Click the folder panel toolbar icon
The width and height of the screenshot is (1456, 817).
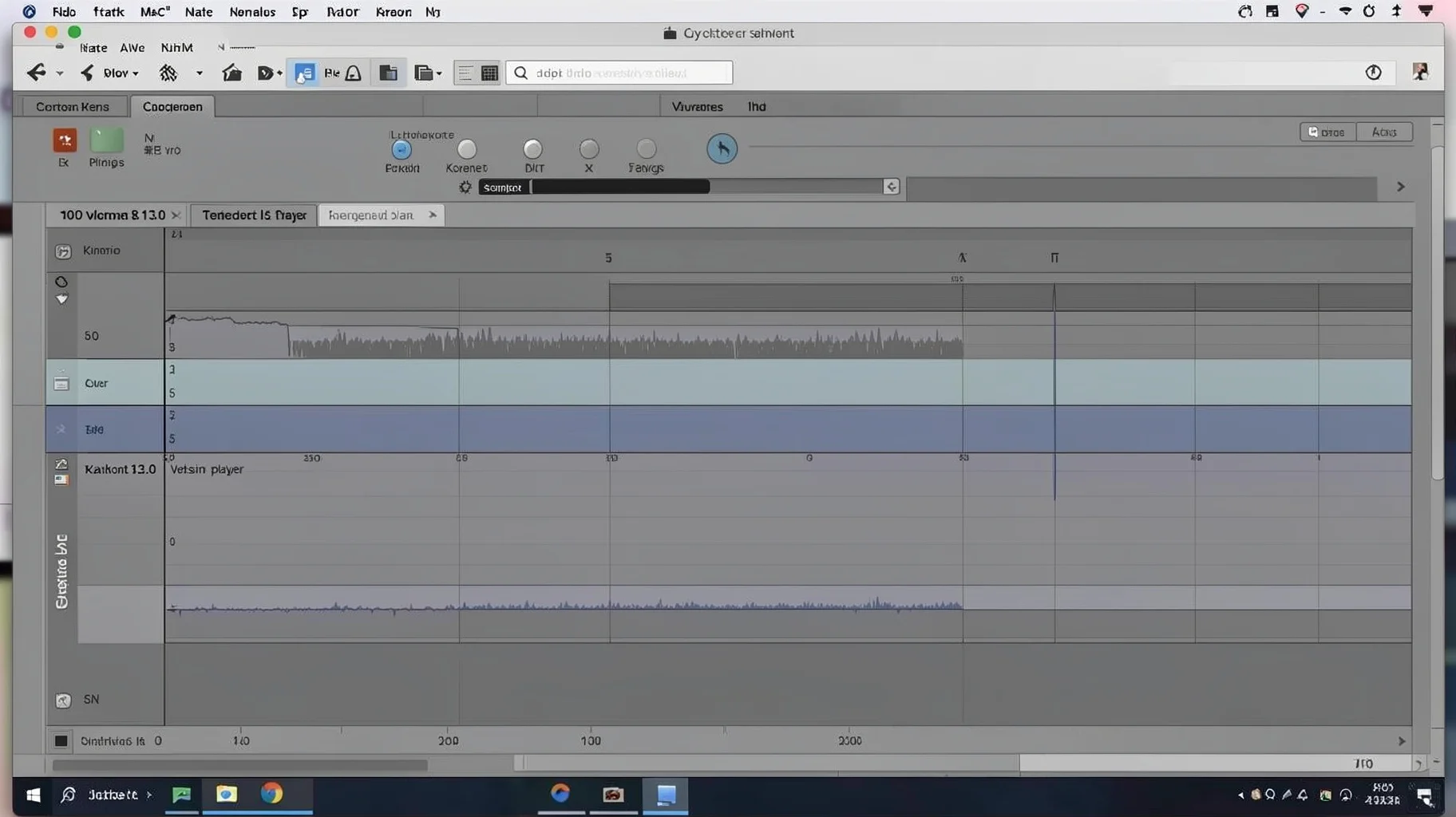click(x=389, y=73)
